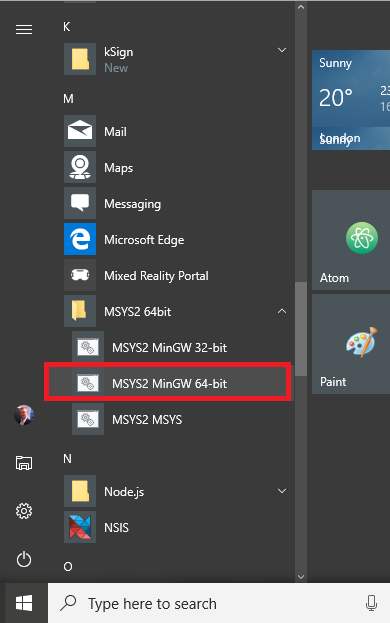Click the Type here to search box

click(x=219, y=603)
